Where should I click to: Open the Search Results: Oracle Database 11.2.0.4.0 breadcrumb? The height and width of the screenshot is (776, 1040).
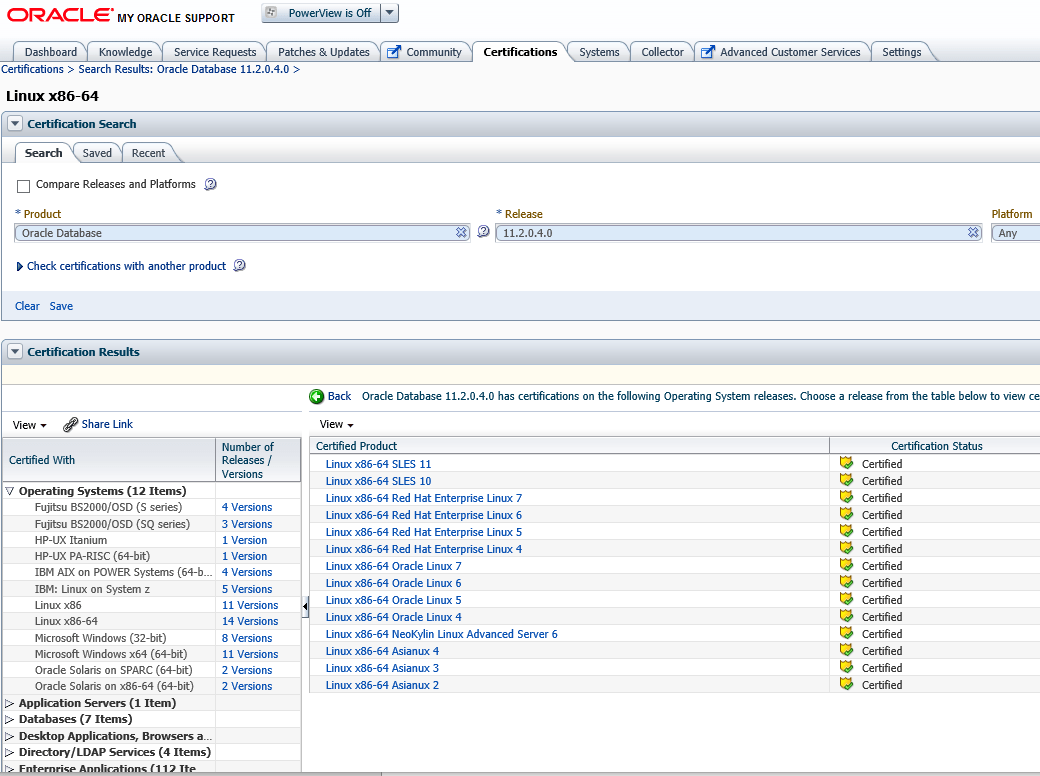click(x=184, y=69)
